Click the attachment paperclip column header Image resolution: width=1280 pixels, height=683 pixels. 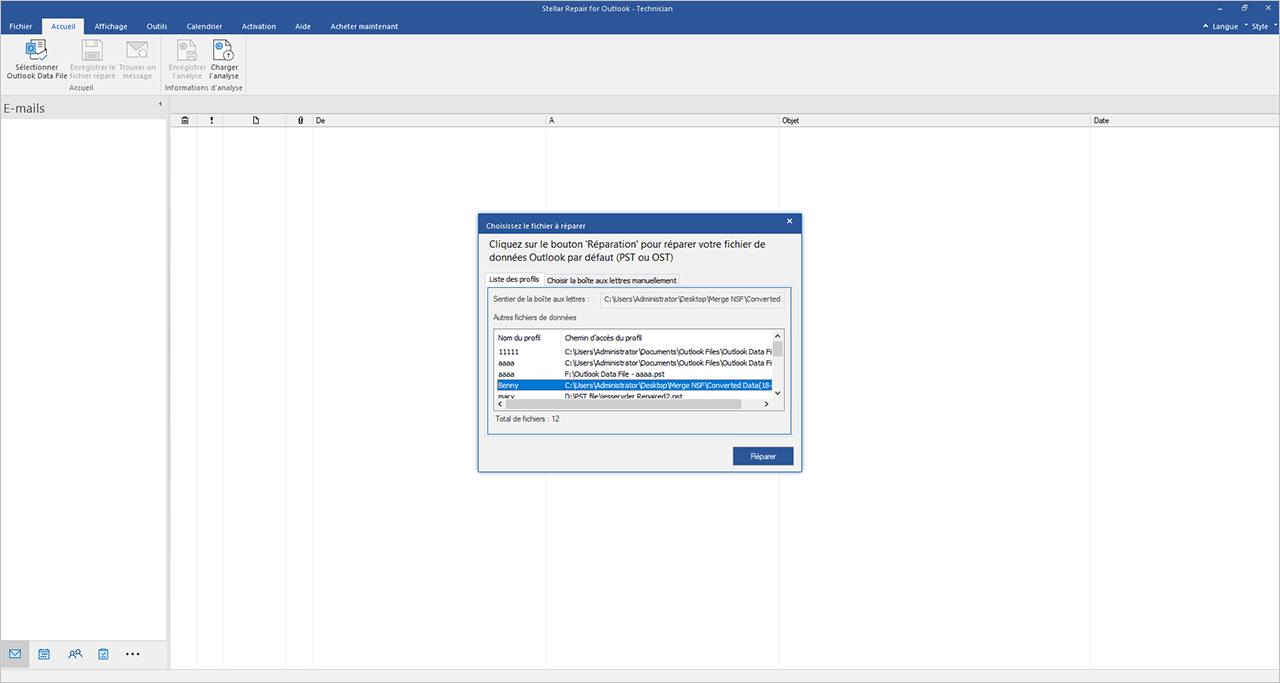(x=300, y=121)
